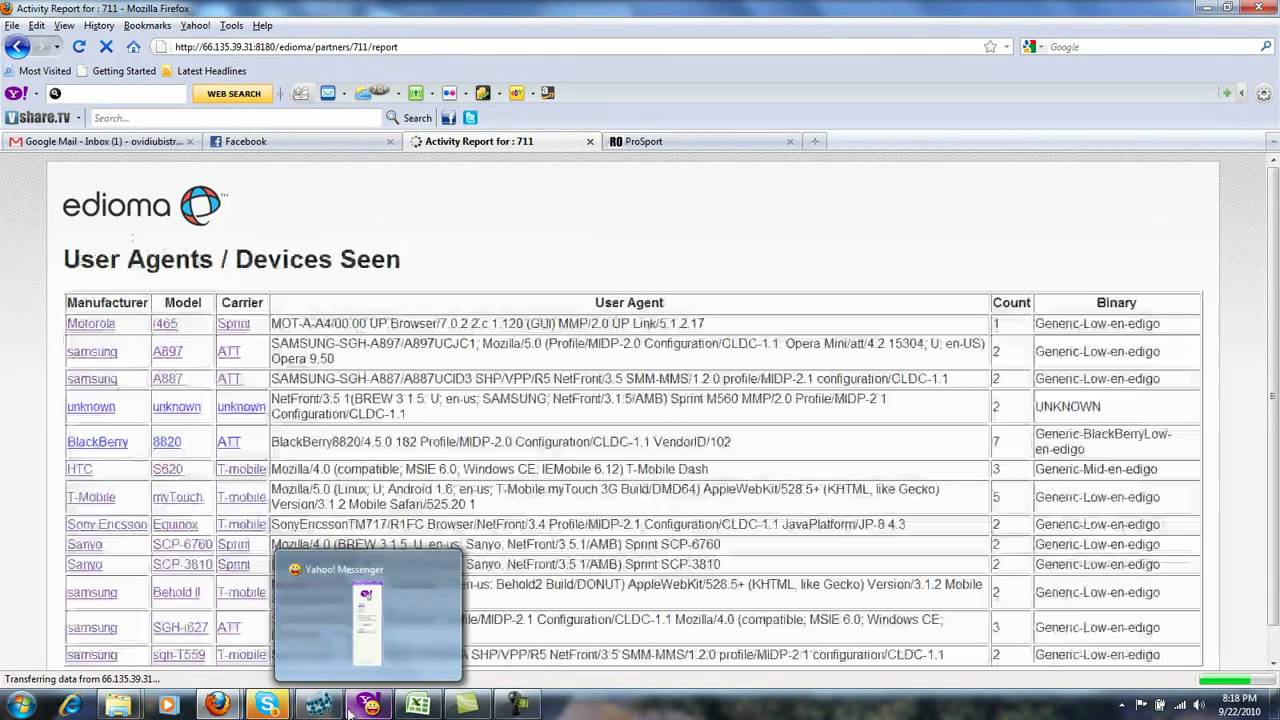The width and height of the screenshot is (1280, 720).
Task: Click the Behold II model link
Action: tap(176, 592)
